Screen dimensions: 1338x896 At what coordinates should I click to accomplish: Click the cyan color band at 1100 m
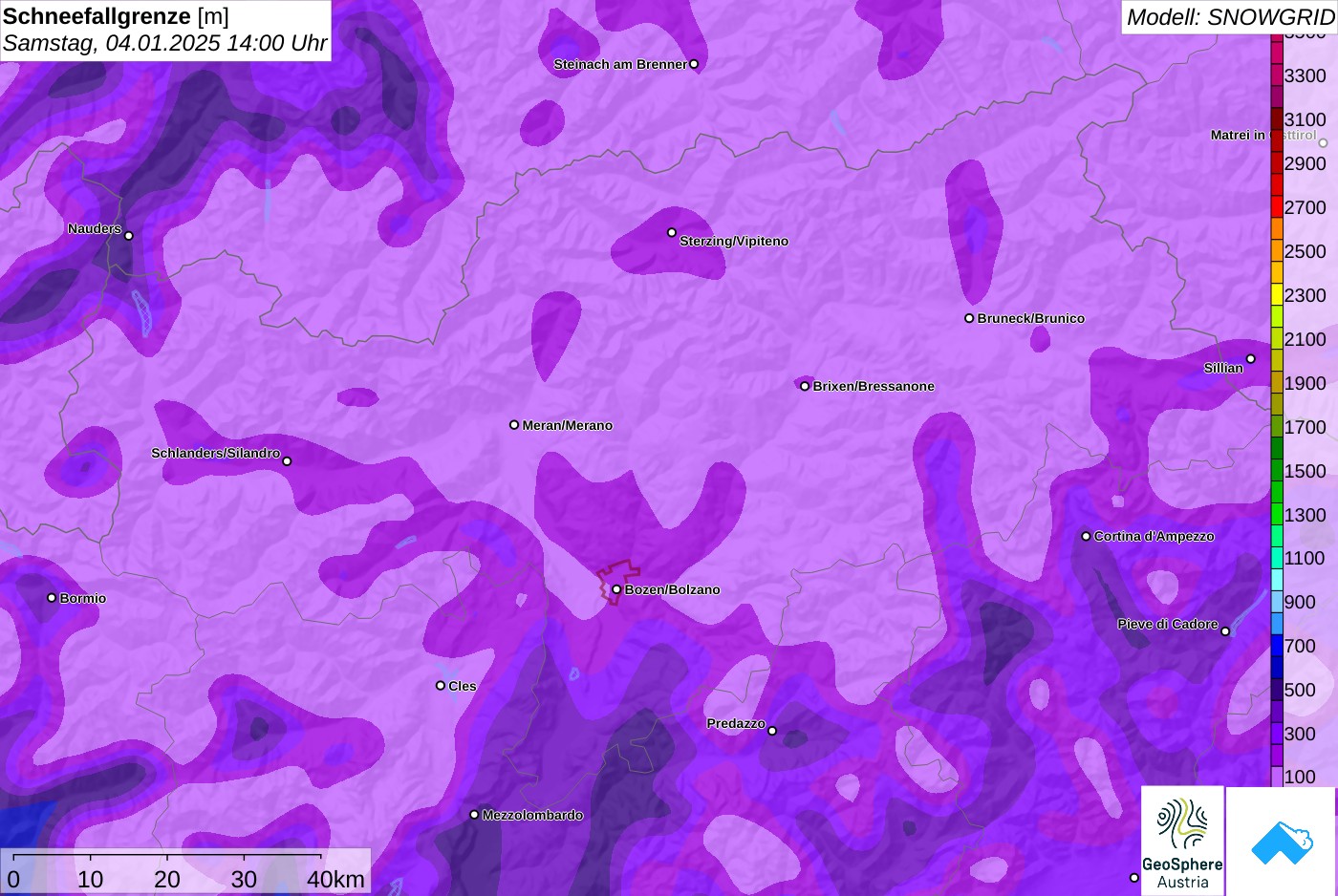tap(1277, 558)
